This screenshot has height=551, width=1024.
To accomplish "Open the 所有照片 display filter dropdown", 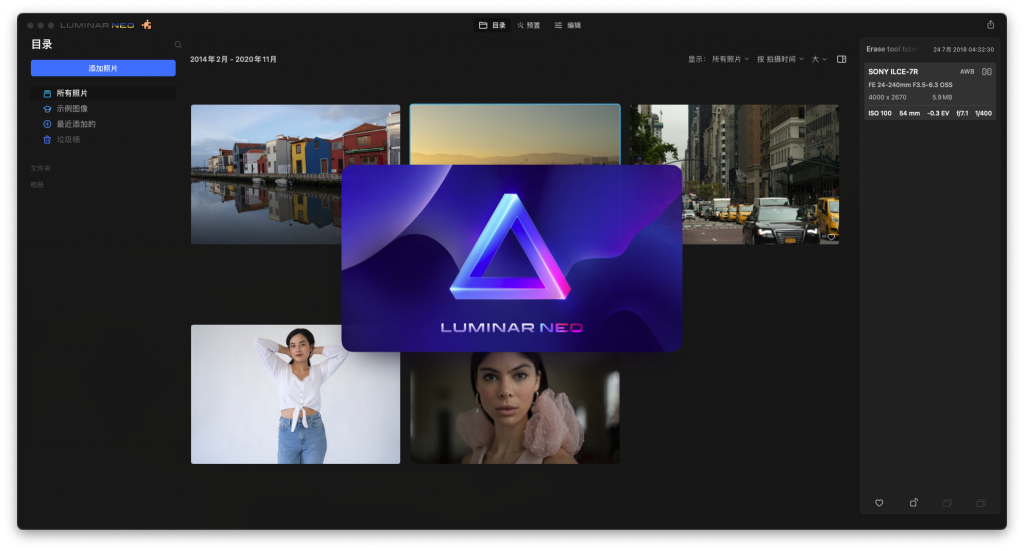I will coord(730,59).
